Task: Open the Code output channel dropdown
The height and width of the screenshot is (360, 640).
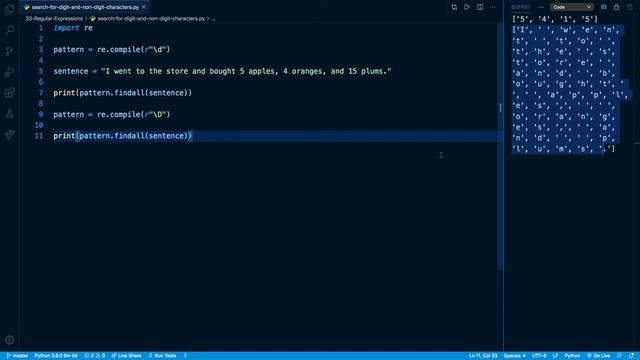Action: (571, 7)
